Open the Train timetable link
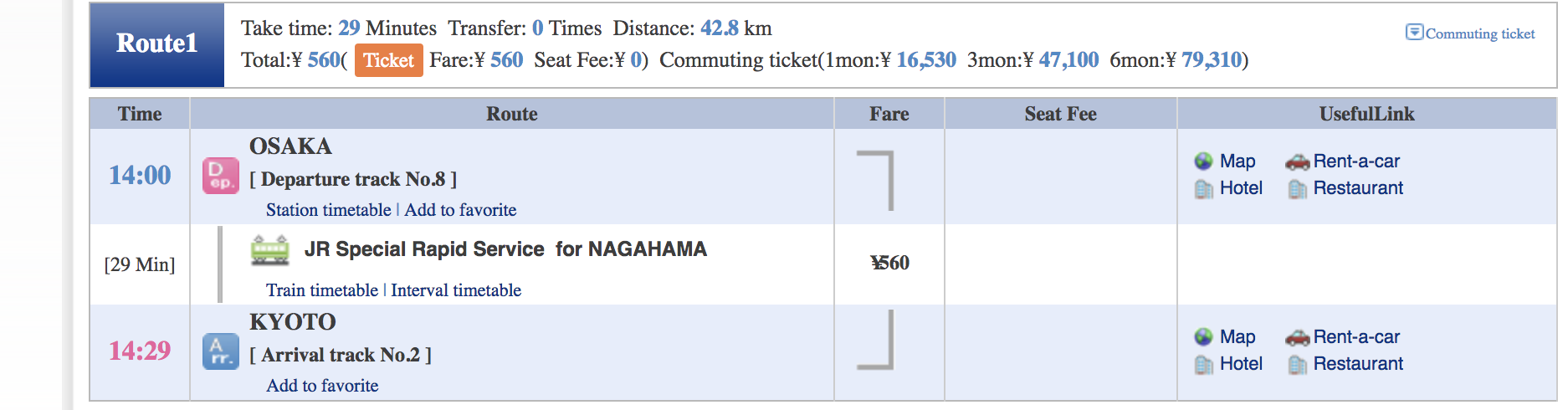Screen dimensions: 1568x410 pos(322,290)
